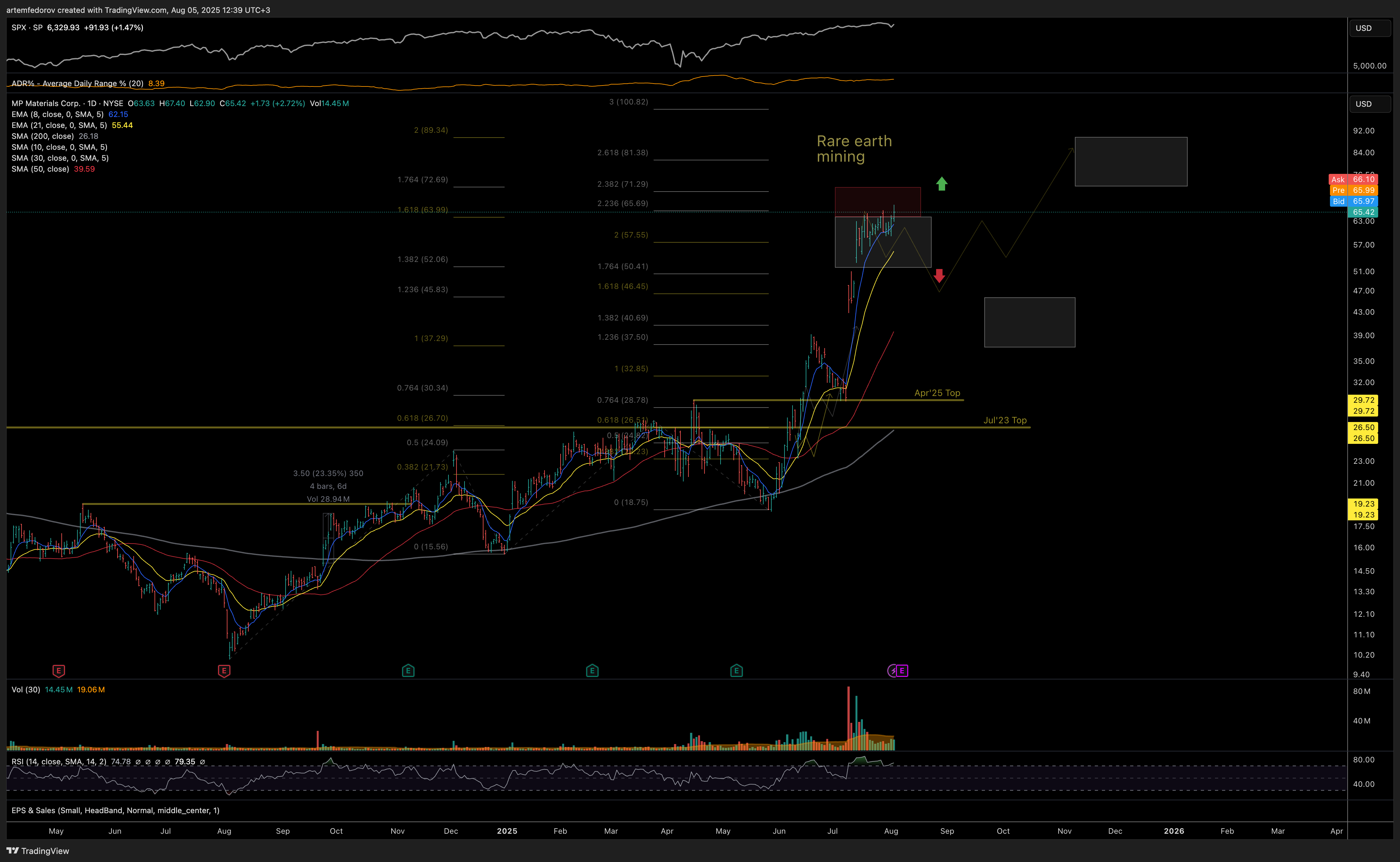Image resolution: width=1400 pixels, height=862 pixels.
Task: Click the 0.764 (30.34) Fibonacci level label
Action: pyautogui.click(x=422, y=388)
